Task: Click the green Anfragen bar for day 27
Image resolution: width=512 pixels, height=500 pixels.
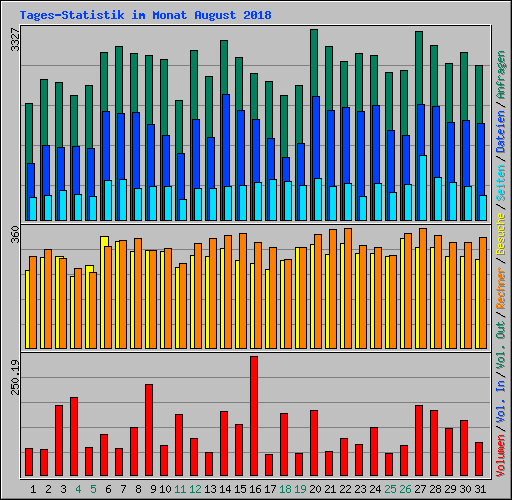Action: coord(419,68)
